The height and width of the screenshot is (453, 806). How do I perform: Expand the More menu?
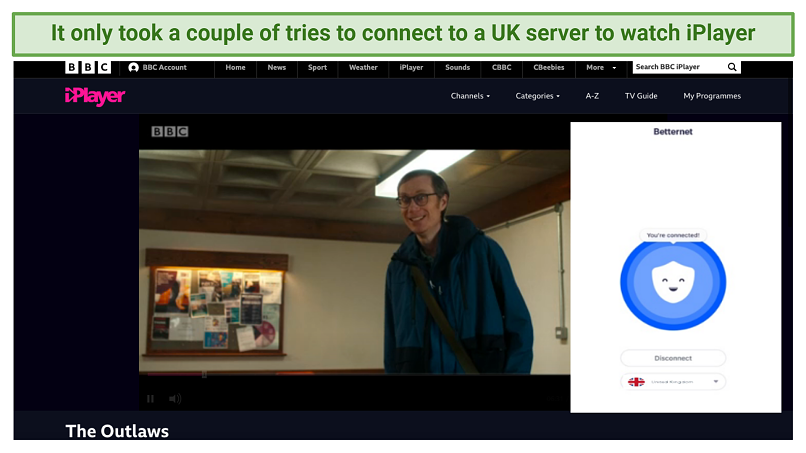(x=601, y=67)
